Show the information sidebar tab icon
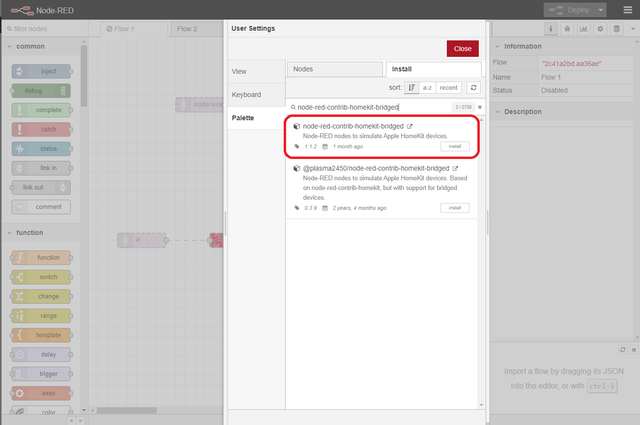The image size is (640, 425). [551, 29]
